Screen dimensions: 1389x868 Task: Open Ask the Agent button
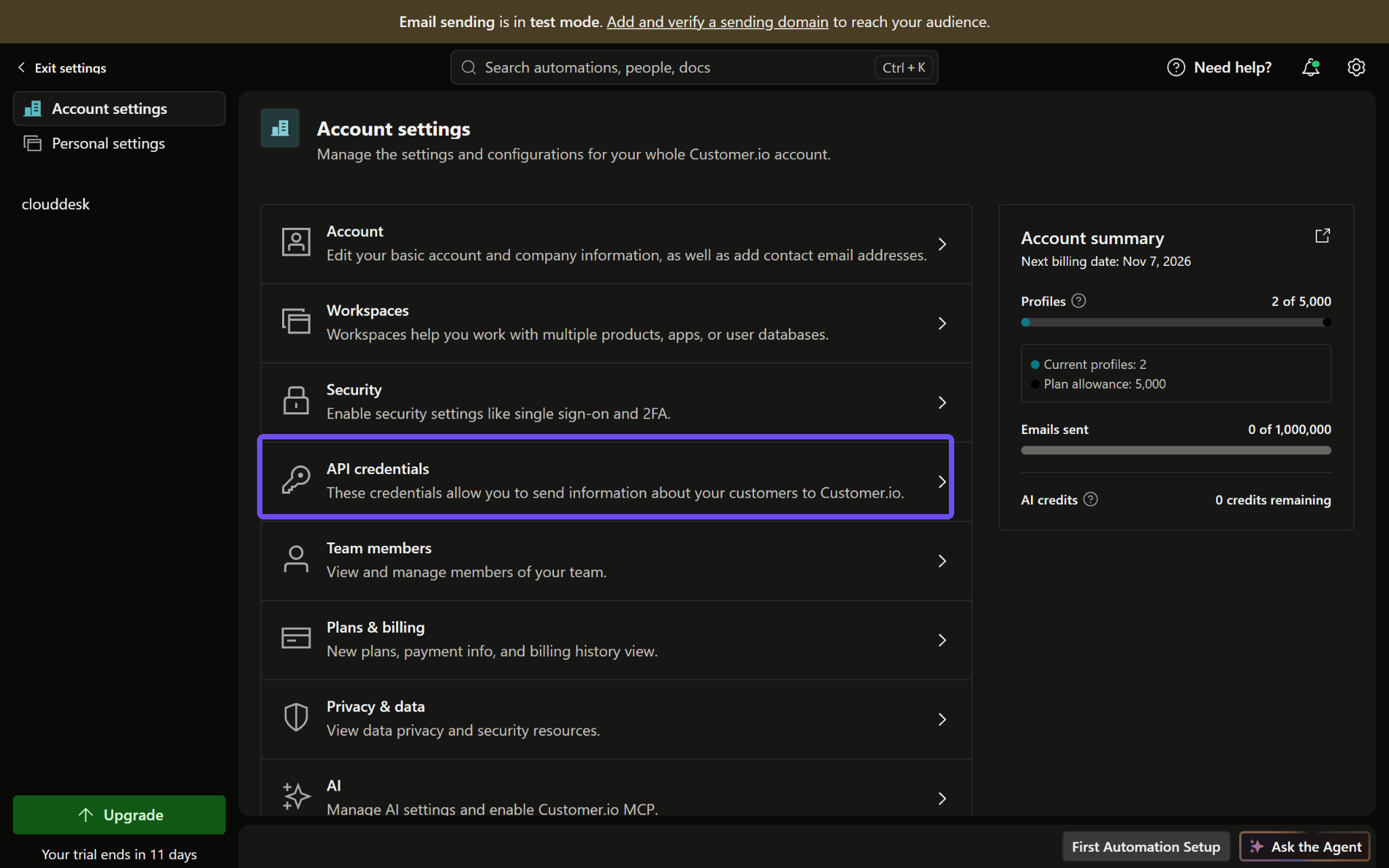(x=1305, y=846)
